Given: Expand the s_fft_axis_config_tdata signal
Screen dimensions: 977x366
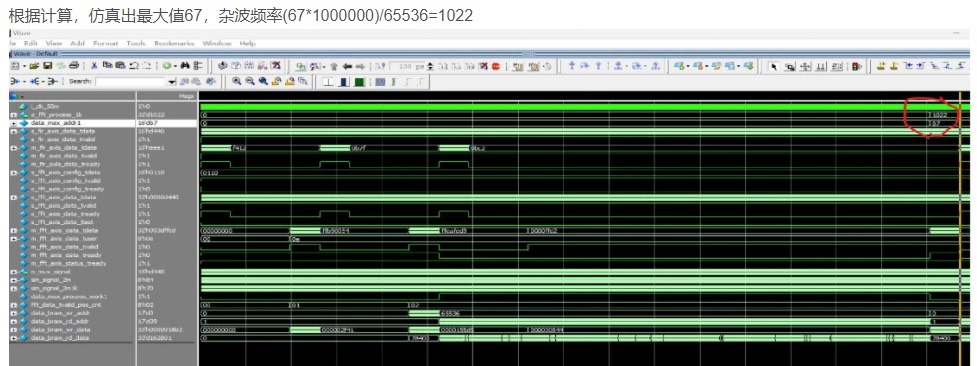Looking at the screenshot, I should point(14,173).
